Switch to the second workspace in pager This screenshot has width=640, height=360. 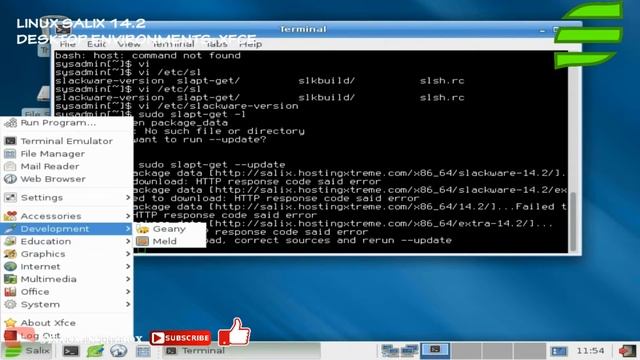[x=467, y=350]
